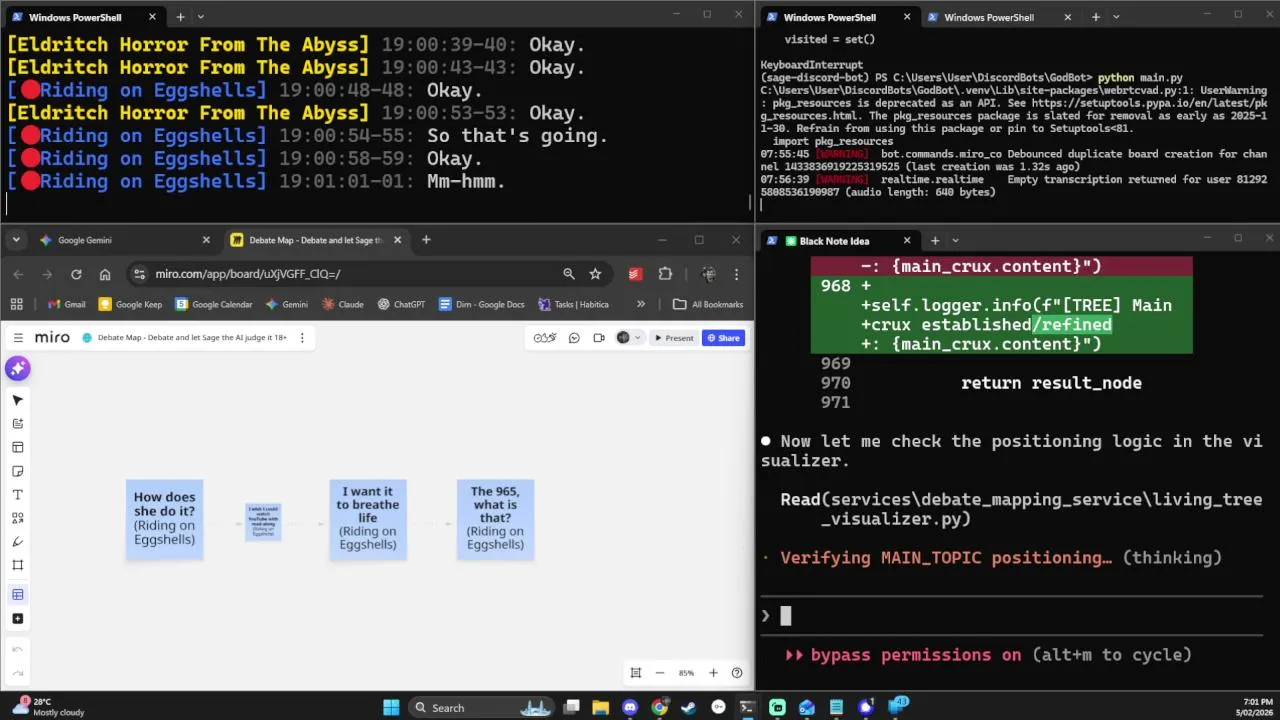The width and height of the screenshot is (1280, 720).
Task: Select the 'I want to breathe life' sticky
Action: point(368,519)
